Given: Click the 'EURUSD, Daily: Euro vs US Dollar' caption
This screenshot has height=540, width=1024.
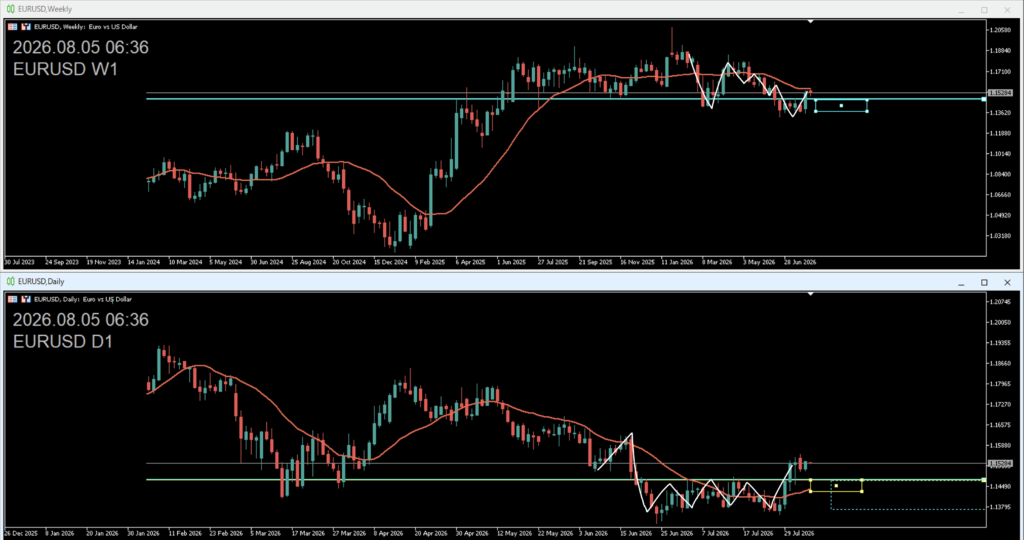Looking at the screenshot, I should click(83, 299).
